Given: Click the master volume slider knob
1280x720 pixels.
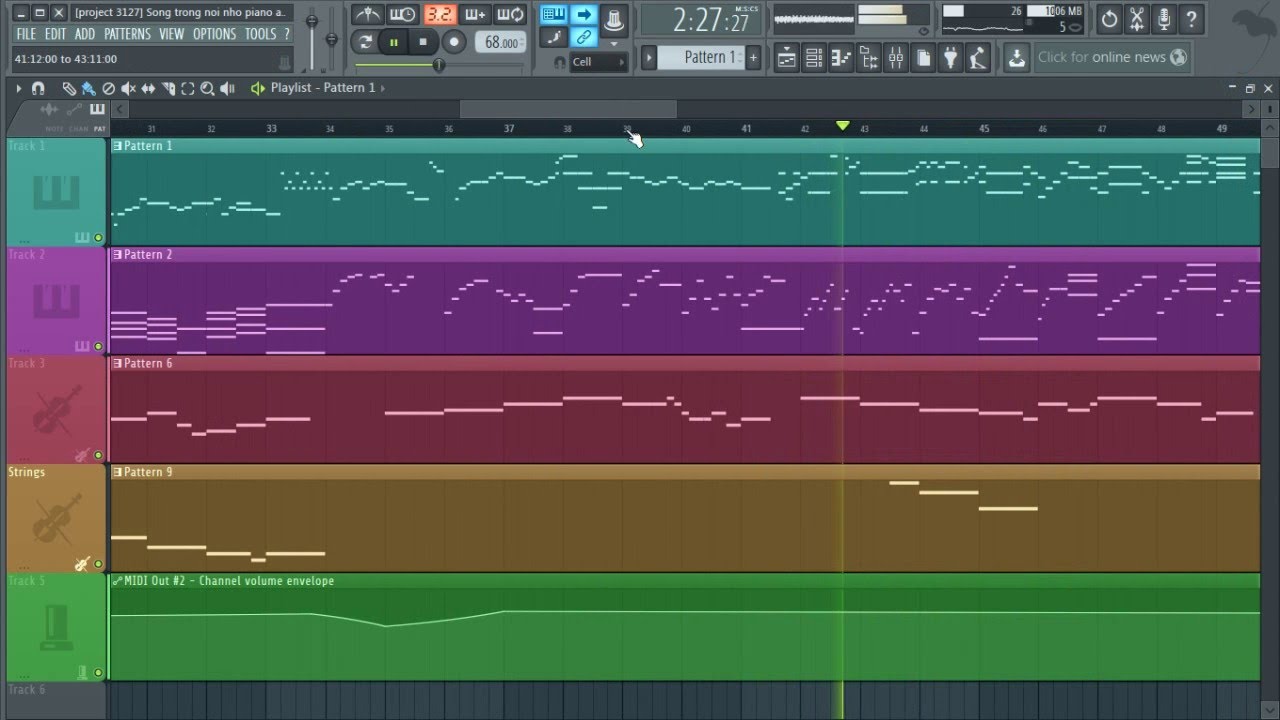Looking at the screenshot, I should [x=312, y=21].
